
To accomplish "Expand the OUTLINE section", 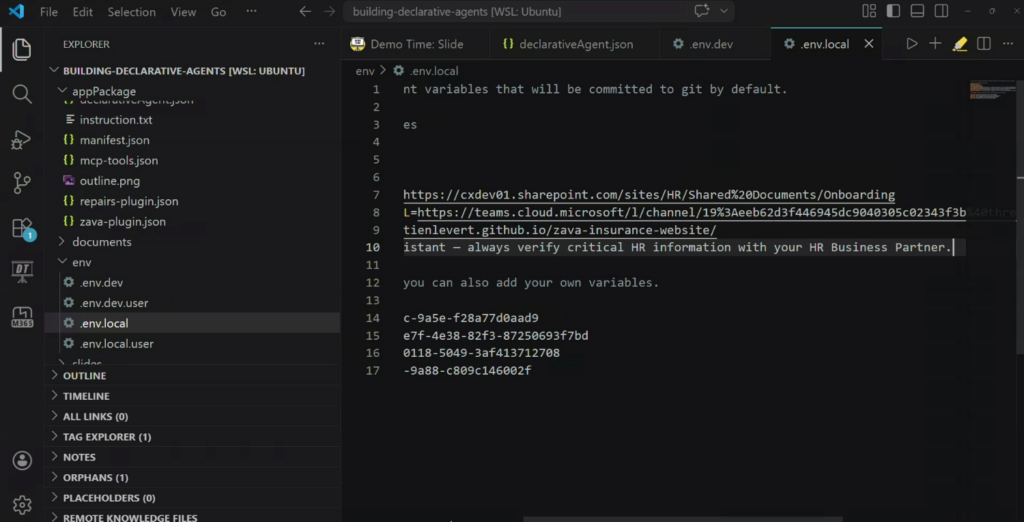I will (84, 376).
